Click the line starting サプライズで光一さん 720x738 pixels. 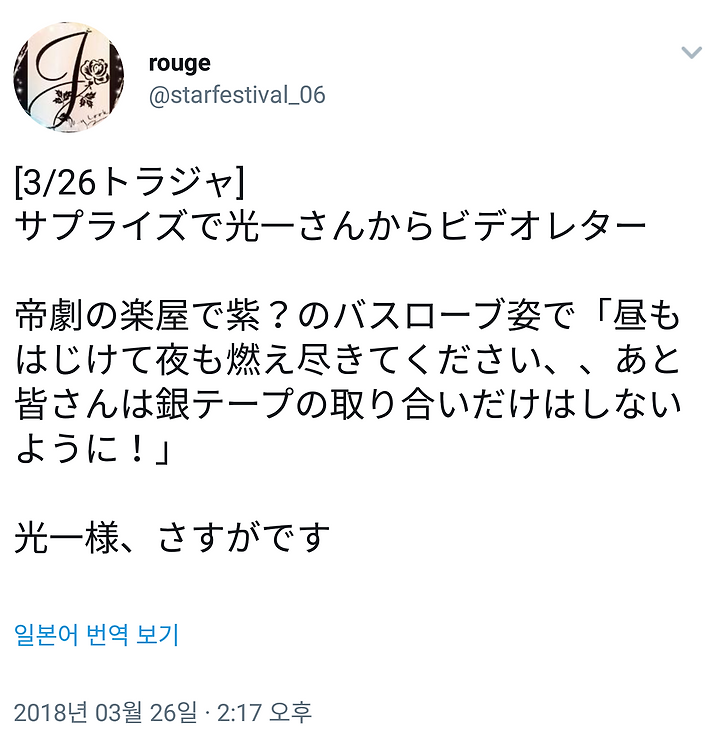pos(331,227)
